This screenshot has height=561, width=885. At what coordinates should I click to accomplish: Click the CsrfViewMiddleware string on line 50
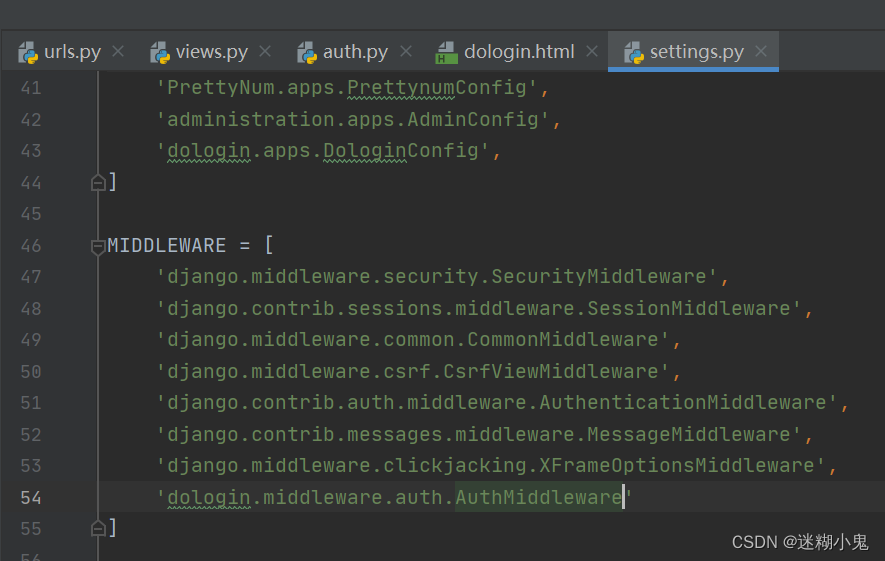click(x=413, y=371)
